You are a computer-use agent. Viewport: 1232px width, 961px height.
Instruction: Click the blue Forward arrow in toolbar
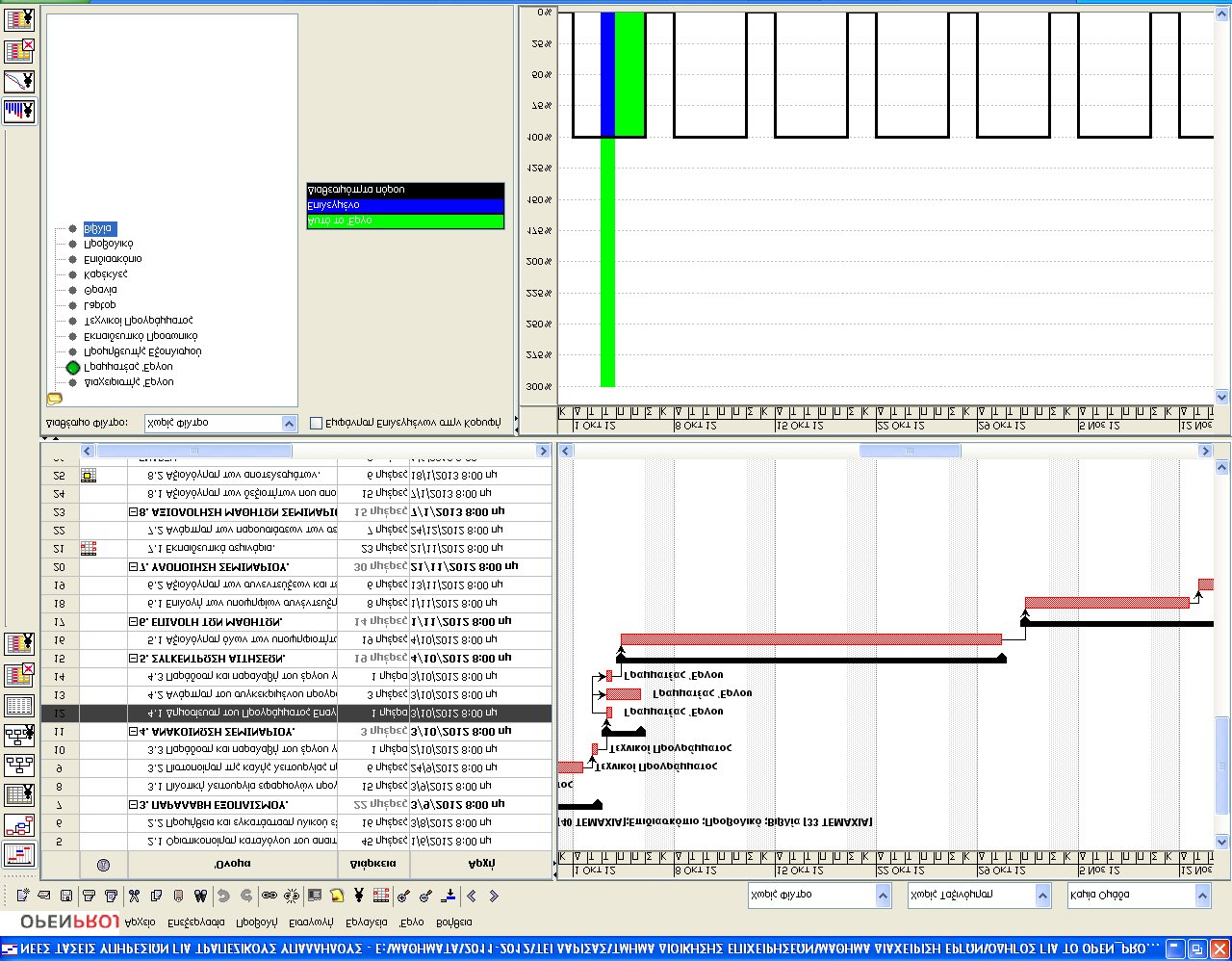point(494,896)
